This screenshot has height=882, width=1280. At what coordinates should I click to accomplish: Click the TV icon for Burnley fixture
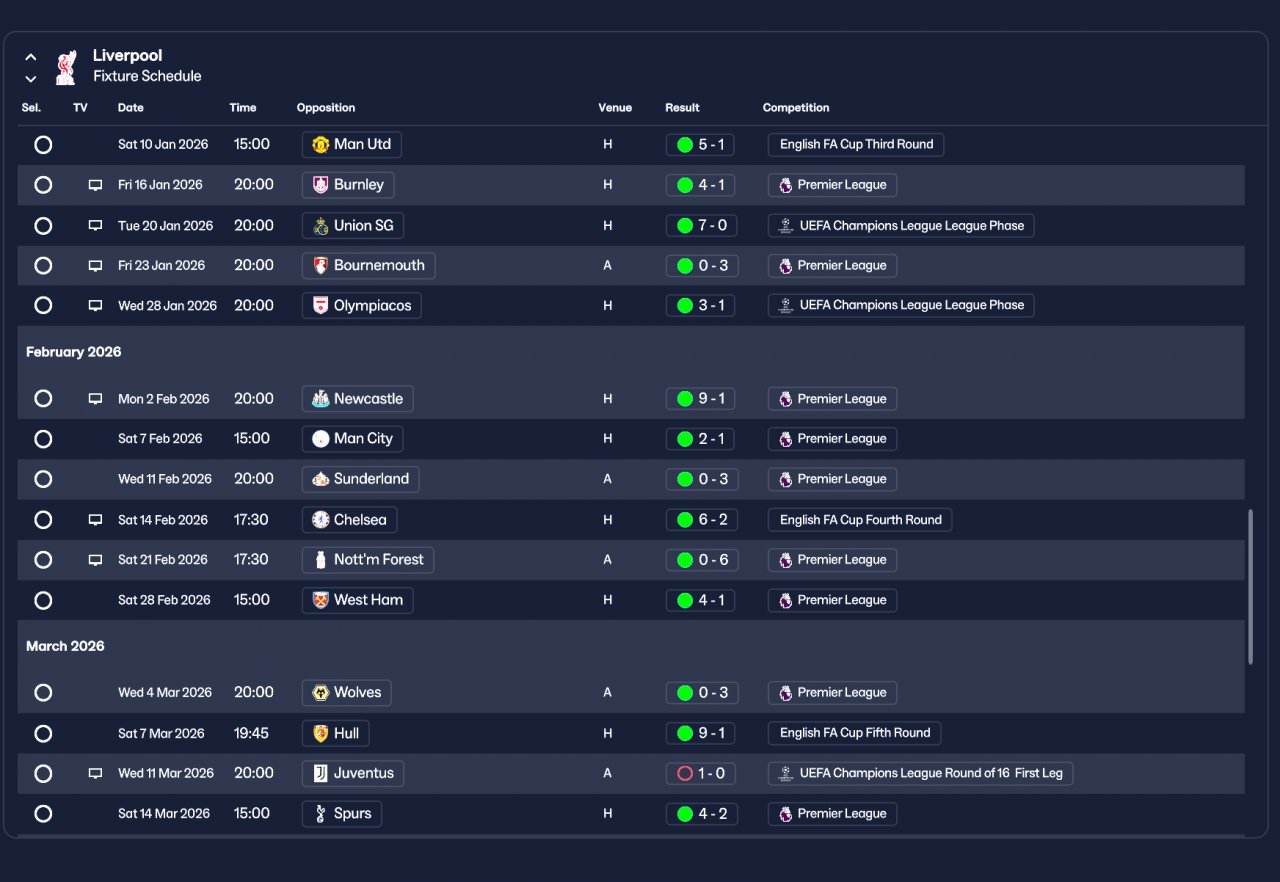click(96, 185)
